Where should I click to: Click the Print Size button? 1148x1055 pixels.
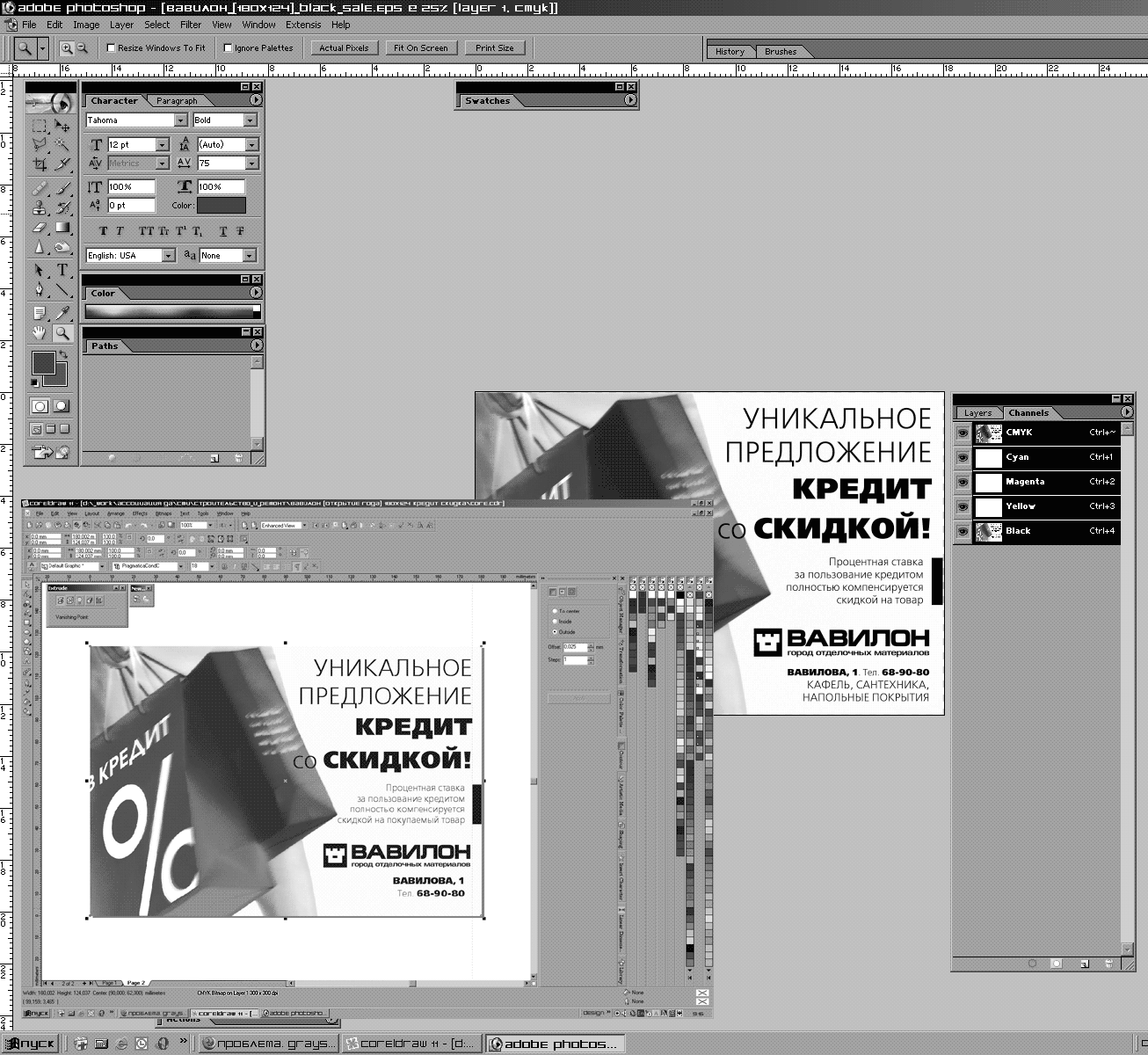(x=495, y=48)
